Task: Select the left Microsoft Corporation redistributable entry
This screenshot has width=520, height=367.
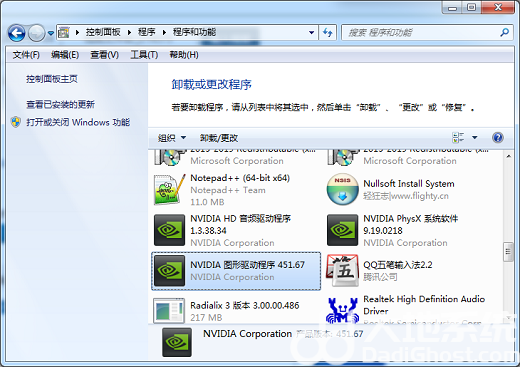Action: [x=236, y=158]
